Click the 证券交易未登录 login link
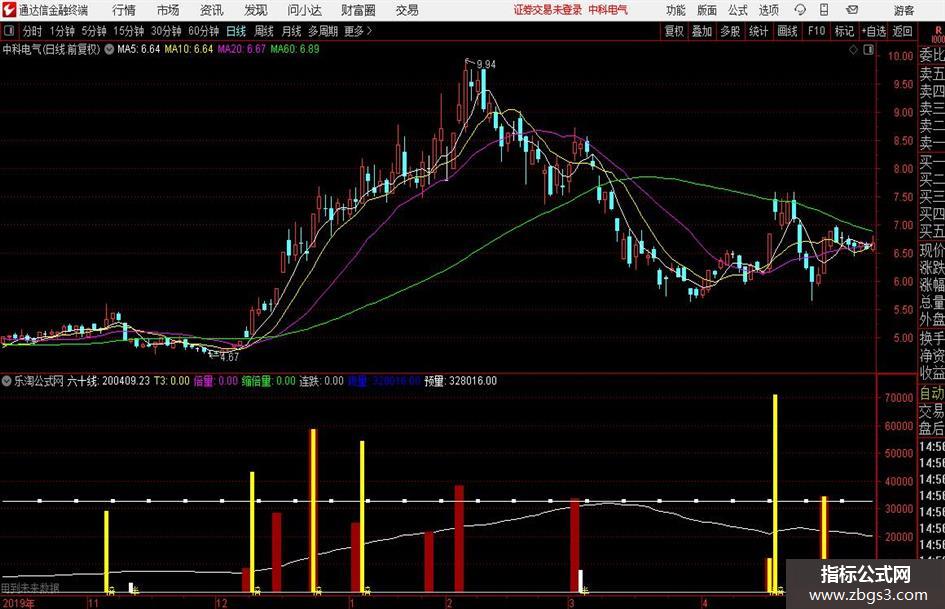This screenshot has height=609, width=945. pyautogui.click(x=548, y=10)
